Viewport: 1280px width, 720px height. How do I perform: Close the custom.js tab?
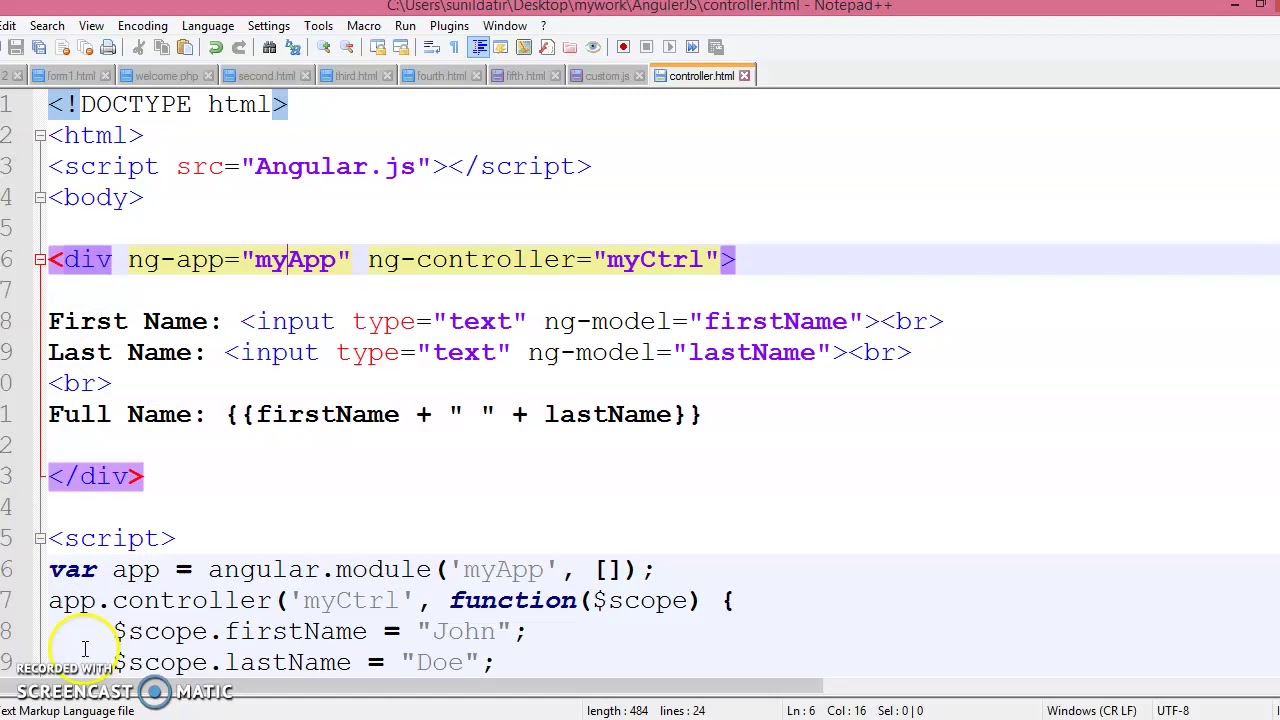point(638,76)
